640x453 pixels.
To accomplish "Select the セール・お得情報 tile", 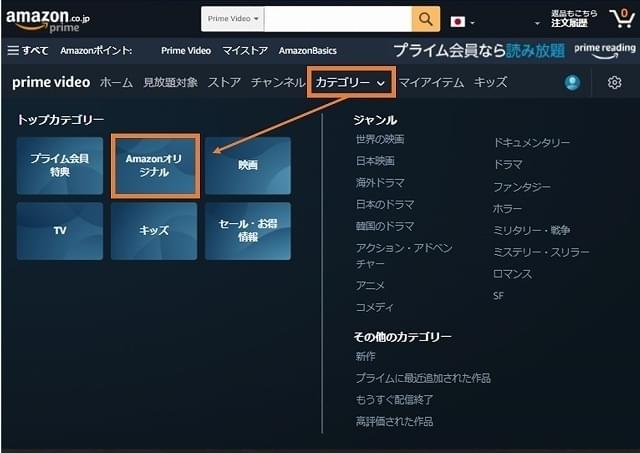I will [x=248, y=231].
